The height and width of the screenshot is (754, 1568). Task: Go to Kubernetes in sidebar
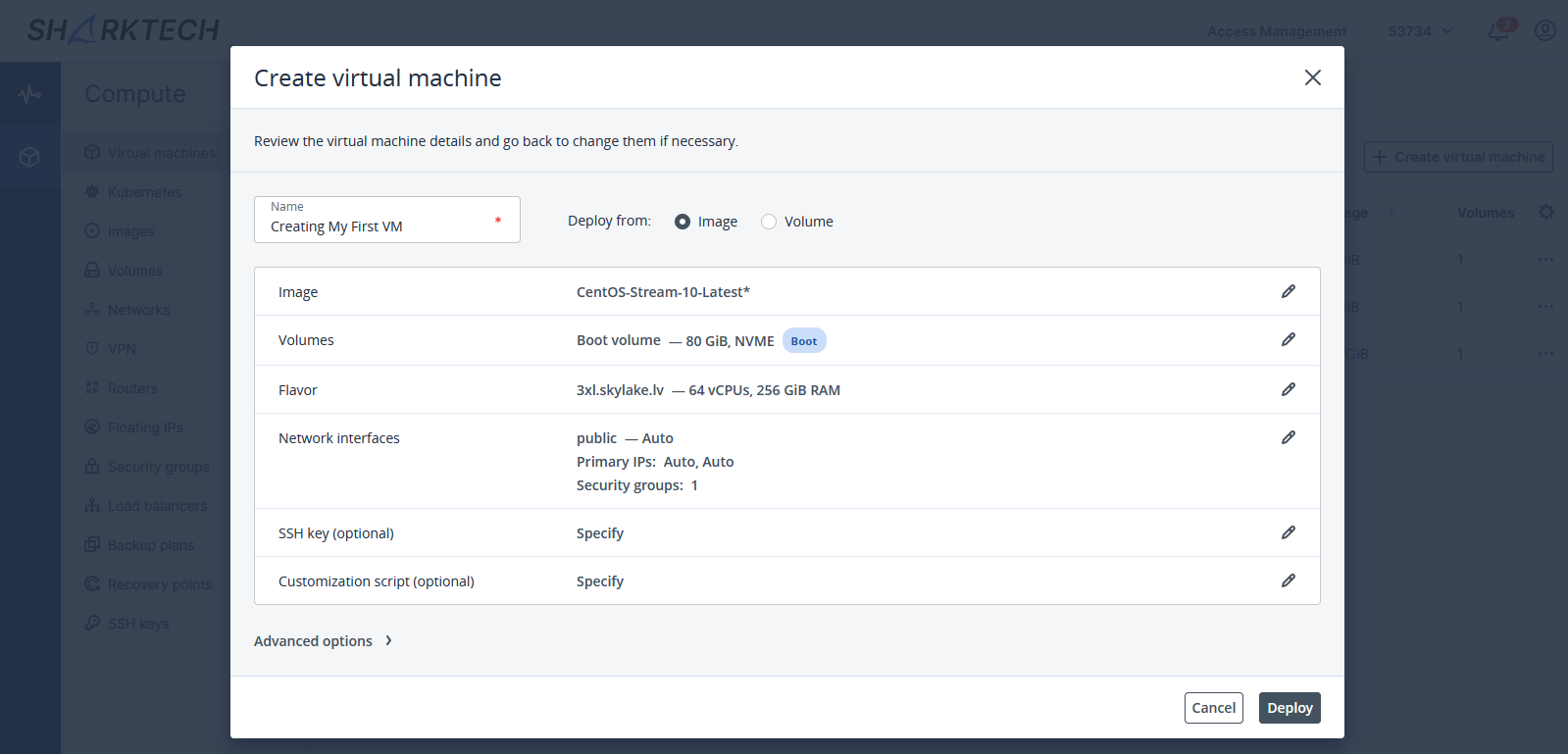pos(144,192)
